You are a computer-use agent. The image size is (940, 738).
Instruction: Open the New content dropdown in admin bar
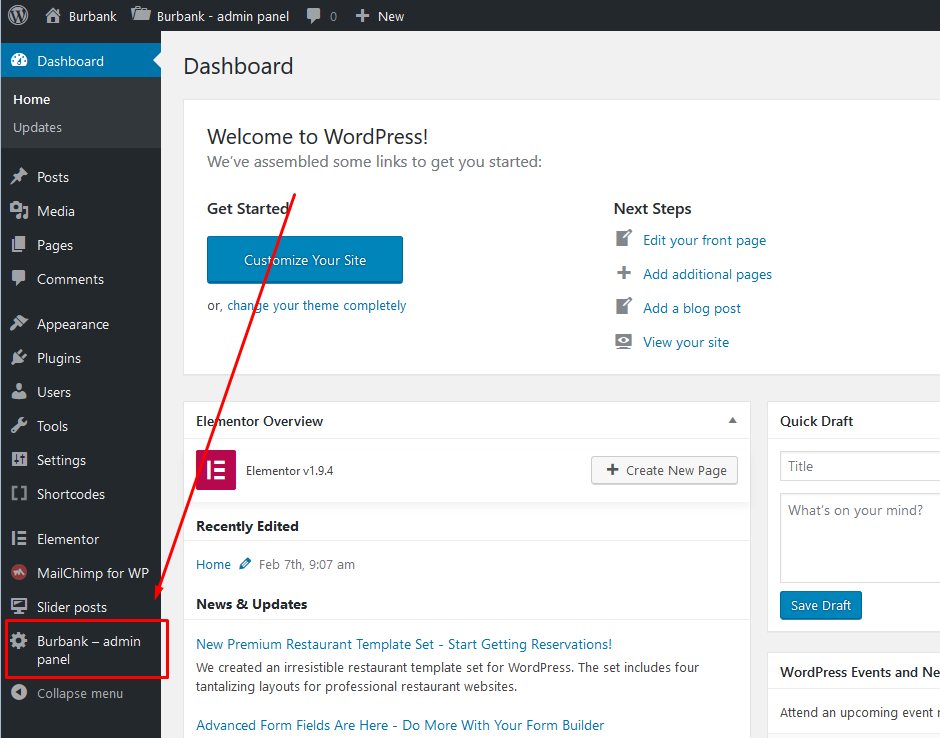point(380,16)
